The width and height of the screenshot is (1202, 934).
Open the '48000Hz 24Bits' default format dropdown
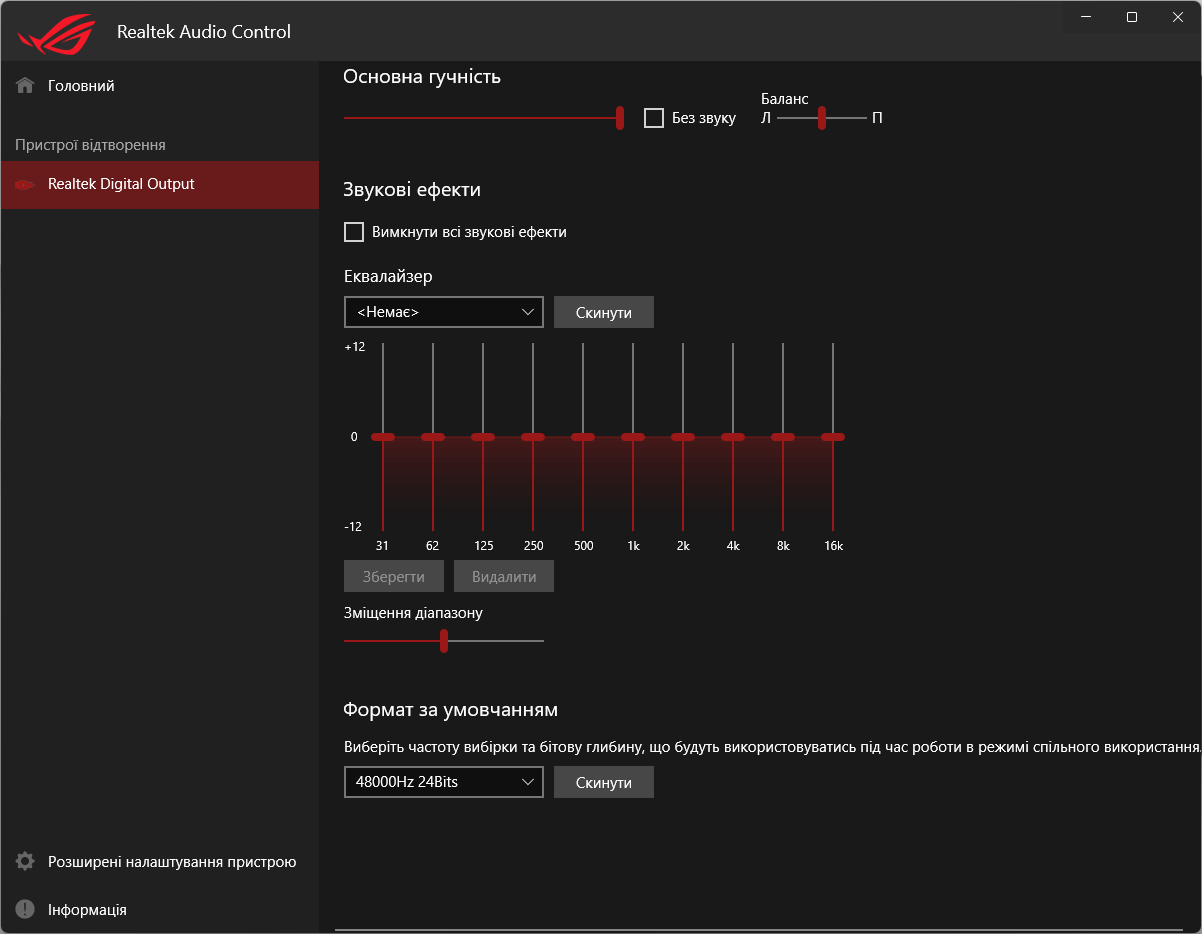[443, 782]
